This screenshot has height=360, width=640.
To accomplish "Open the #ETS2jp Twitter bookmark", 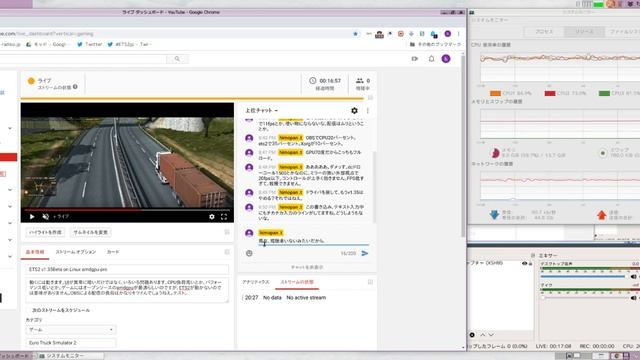I will (129, 44).
